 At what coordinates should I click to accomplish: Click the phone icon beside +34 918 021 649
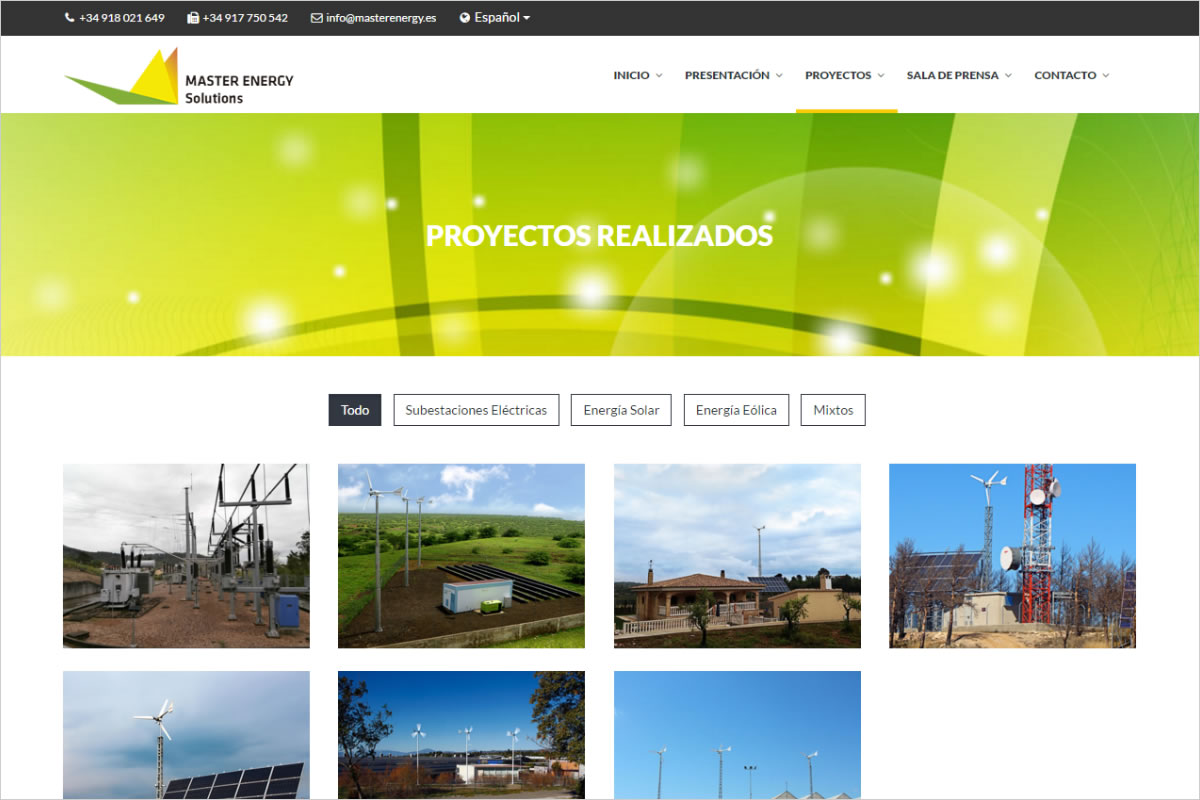[x=69, y=18]
